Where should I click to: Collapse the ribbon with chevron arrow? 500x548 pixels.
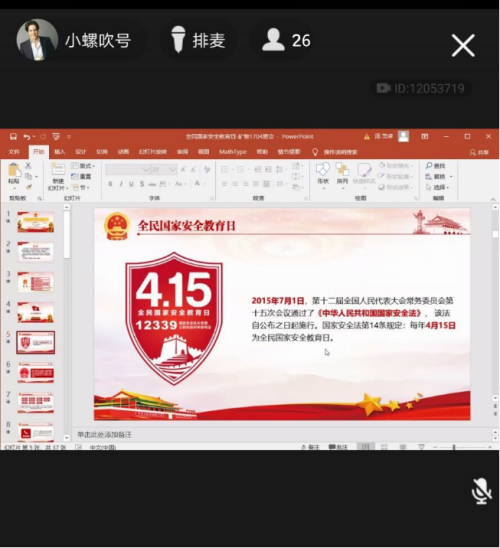[x=493, y=199]
